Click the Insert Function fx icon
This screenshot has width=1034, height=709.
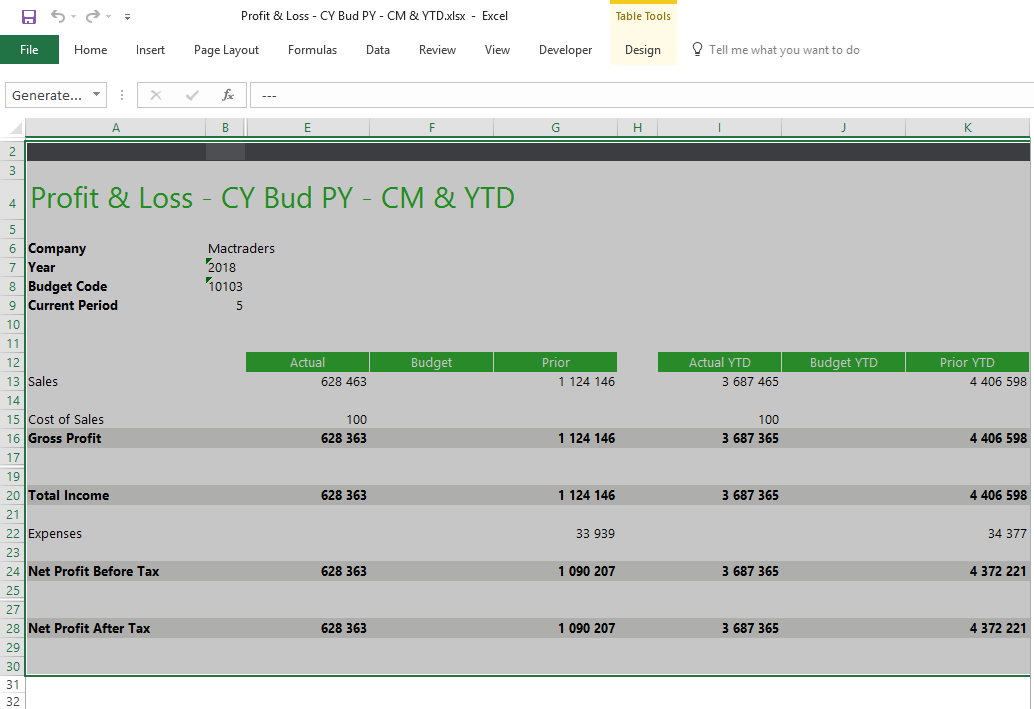click(x=228, y=95)
